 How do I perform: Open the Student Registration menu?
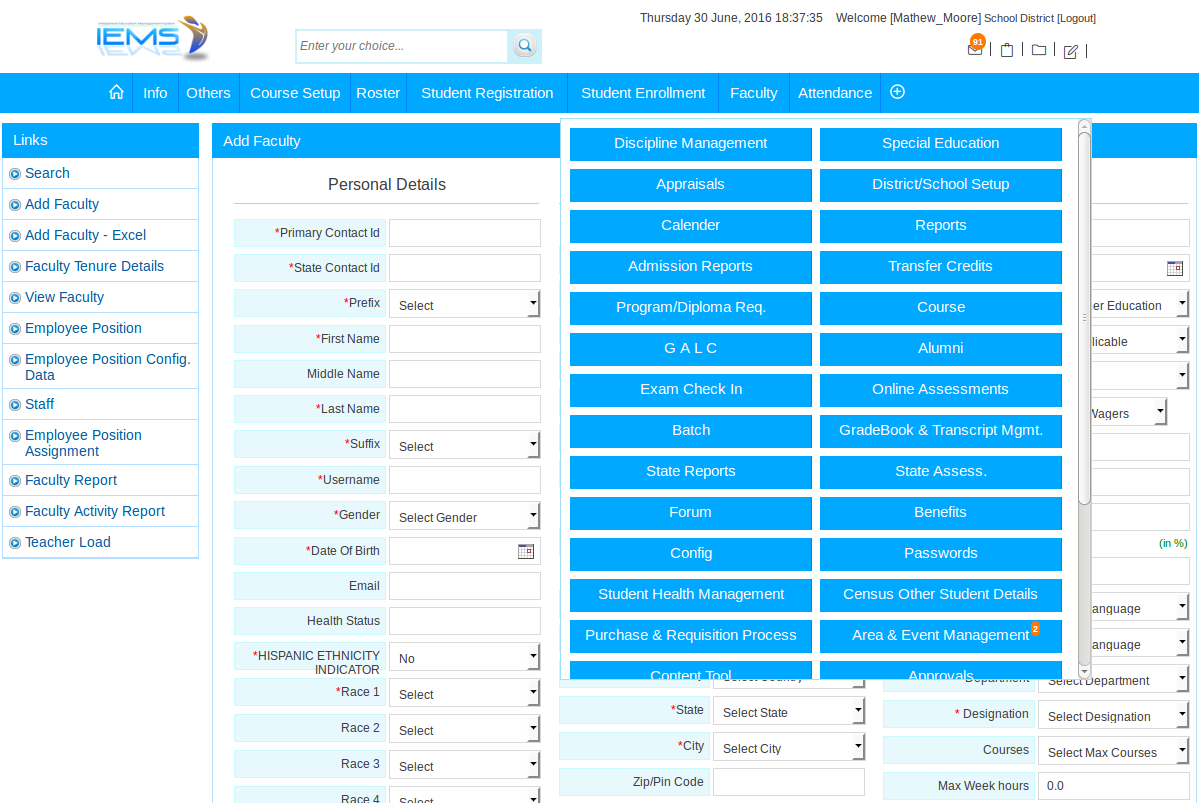coord(487,93)
